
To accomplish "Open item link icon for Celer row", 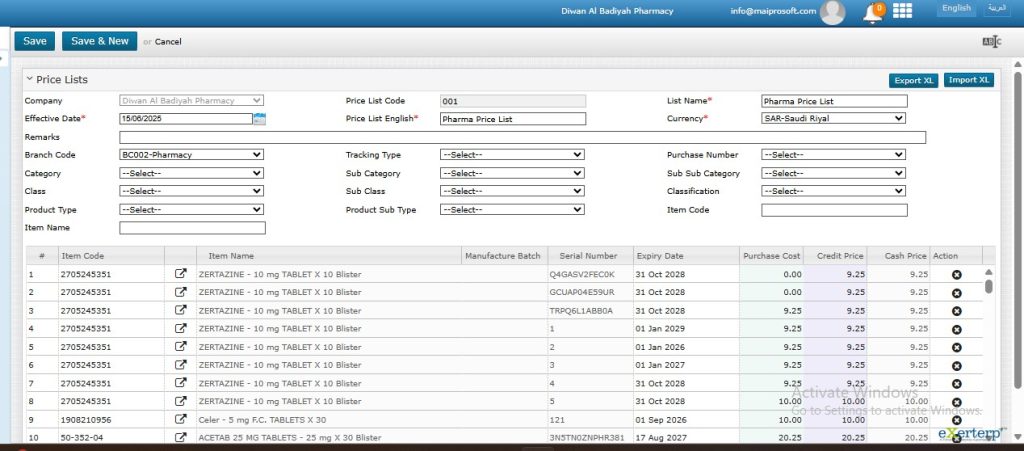I will [181, 420].
